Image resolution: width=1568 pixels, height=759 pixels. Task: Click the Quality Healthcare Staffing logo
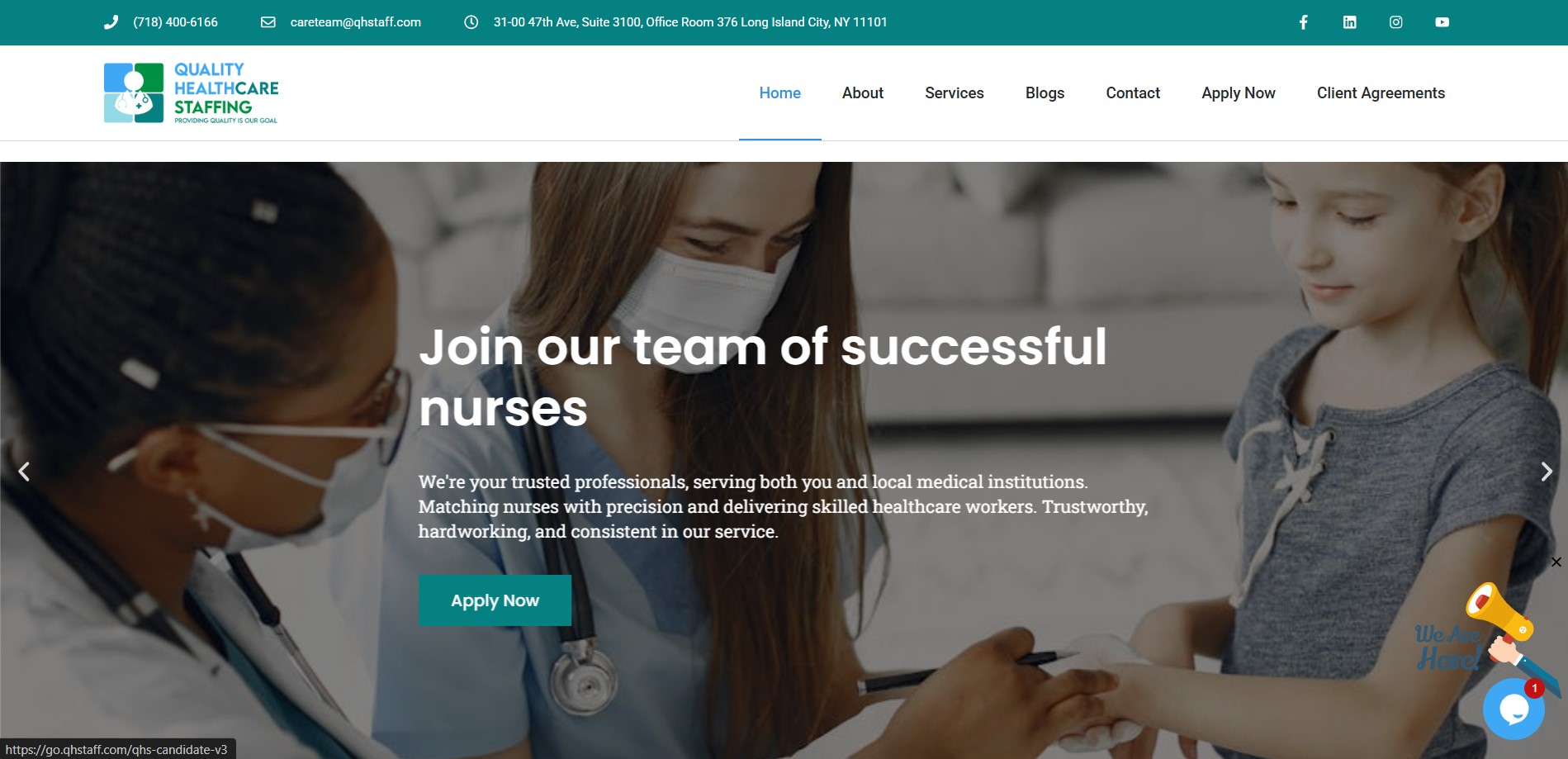click(191, 93)
